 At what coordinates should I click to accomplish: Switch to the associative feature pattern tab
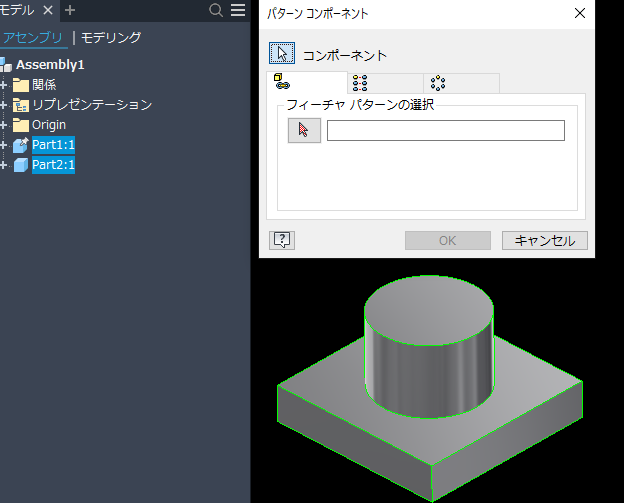307,82
